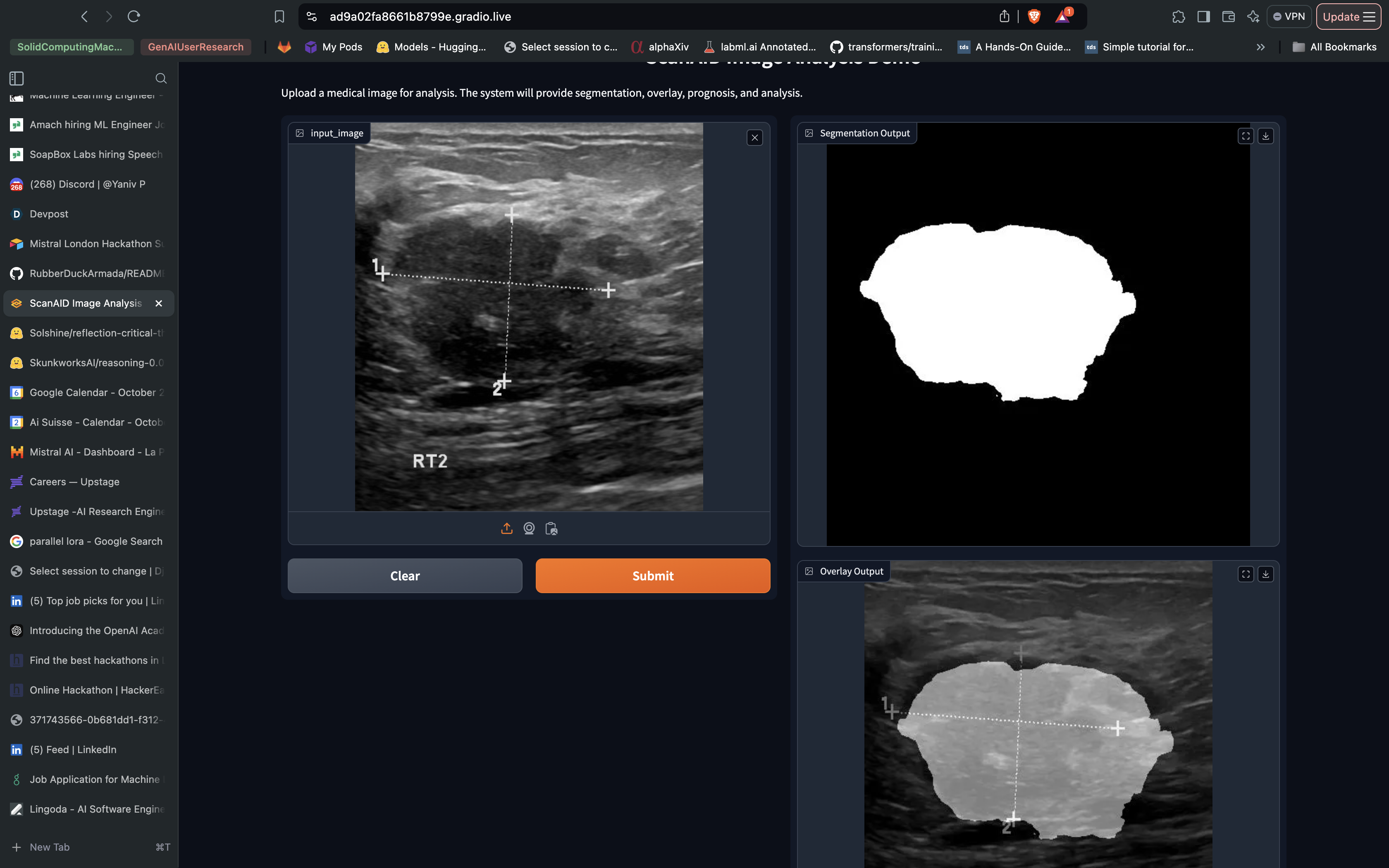Expand Overlay Output to fullscreen
1389x868 pixels.
click(x=1245, y=574)
